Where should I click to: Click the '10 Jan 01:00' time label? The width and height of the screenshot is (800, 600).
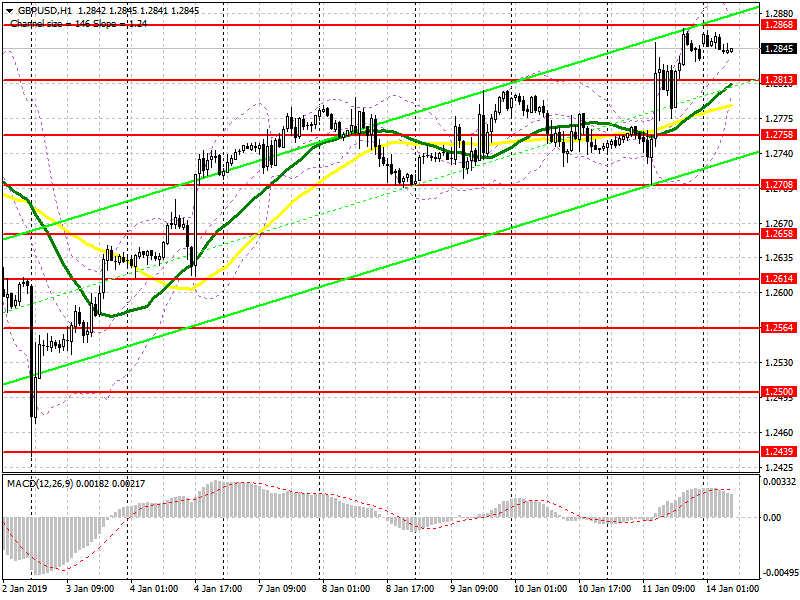tap(540, 589)
